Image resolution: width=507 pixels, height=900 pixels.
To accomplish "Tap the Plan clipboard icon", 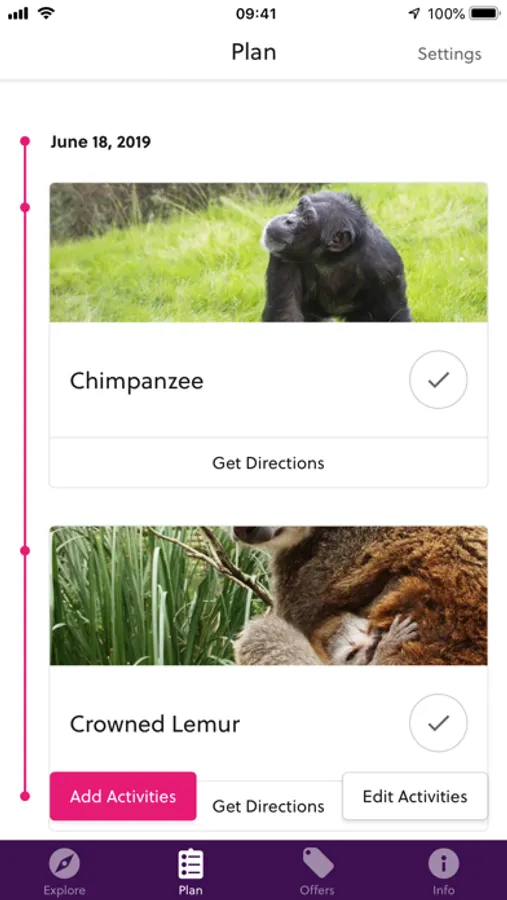I will click(190, 864).
